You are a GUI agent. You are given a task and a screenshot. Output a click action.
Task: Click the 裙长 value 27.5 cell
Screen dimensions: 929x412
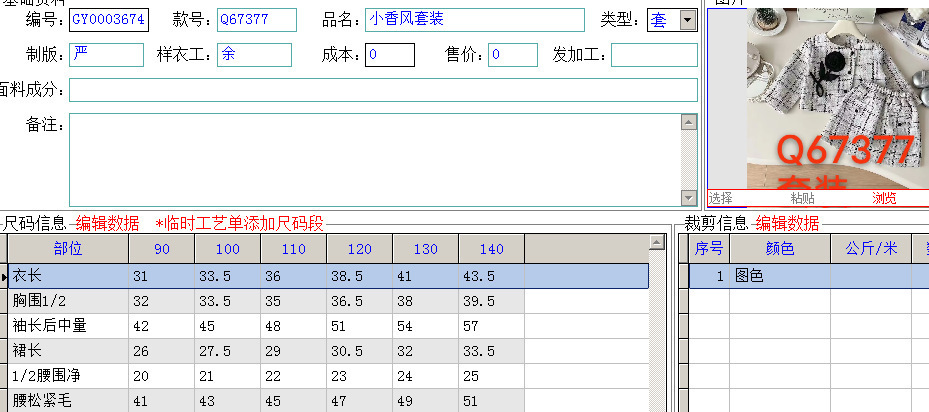click(x=228, y=351)
